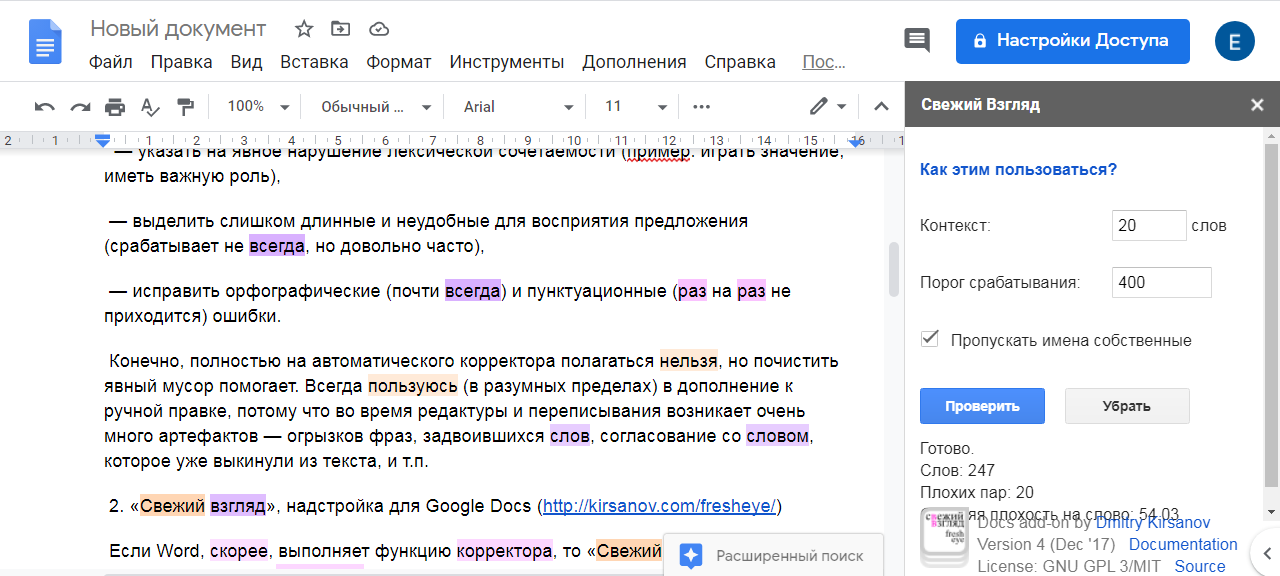Click the Undo arrow icon
This screenshot has height=576, width=1280.
(x=44, y=107)
